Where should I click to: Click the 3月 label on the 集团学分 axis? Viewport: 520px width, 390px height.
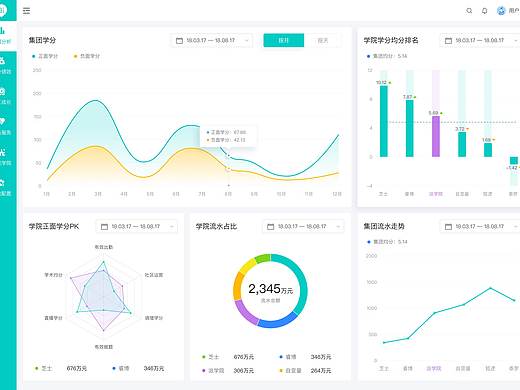98,194
